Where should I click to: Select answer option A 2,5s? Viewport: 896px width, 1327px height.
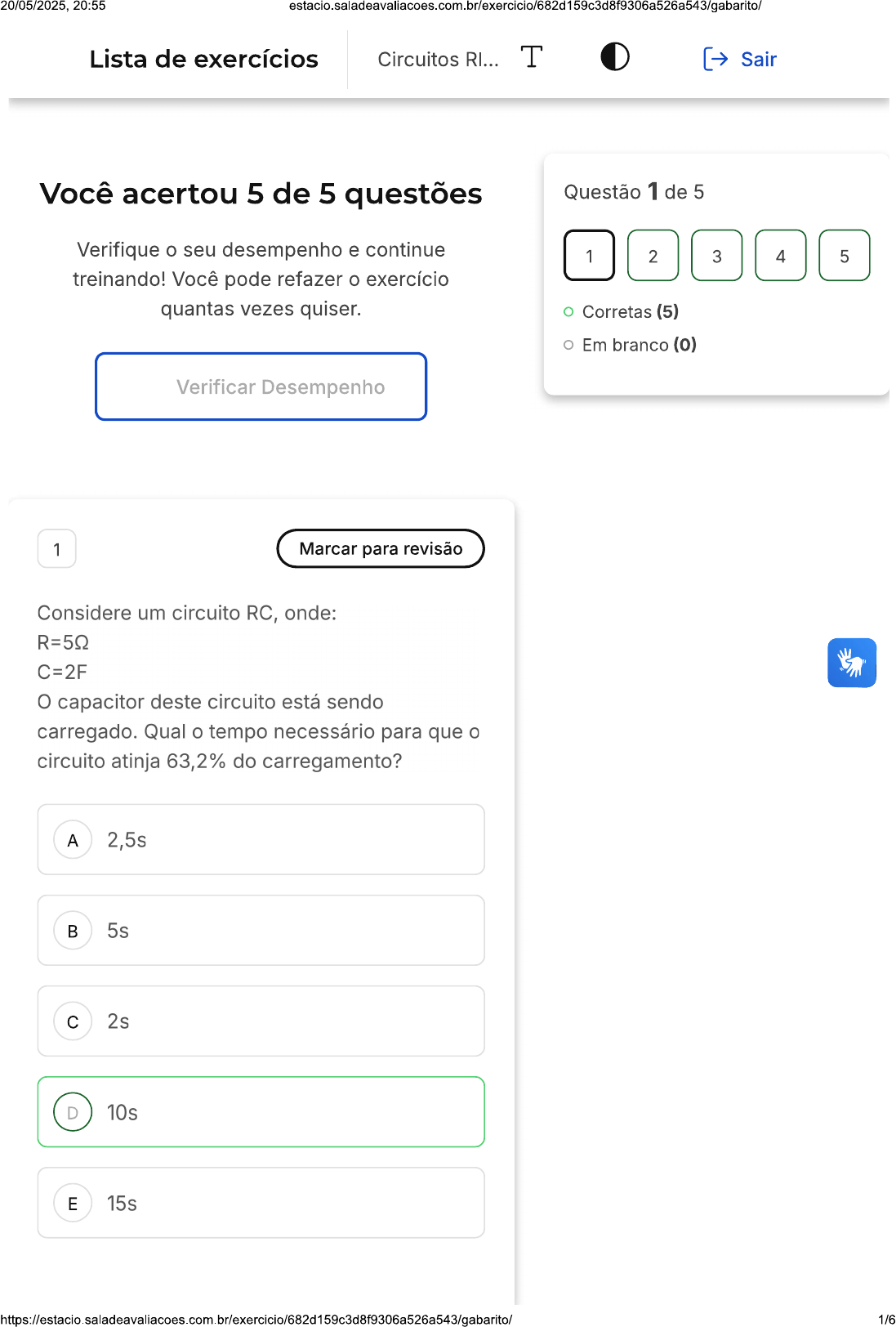(261, 839)
